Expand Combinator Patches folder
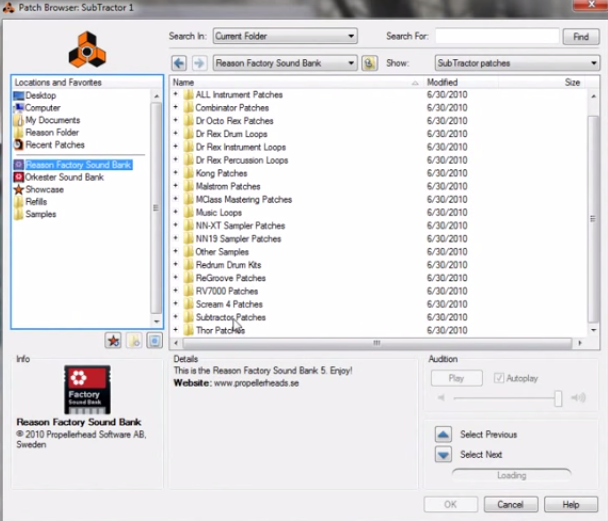 coord(176,107)
